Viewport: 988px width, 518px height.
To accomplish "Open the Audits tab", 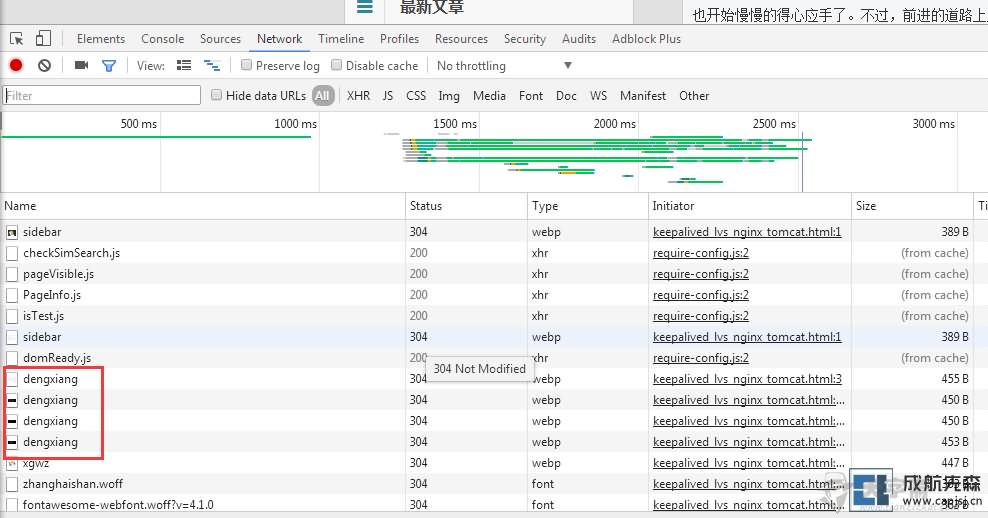I will (x=578, y=38).
